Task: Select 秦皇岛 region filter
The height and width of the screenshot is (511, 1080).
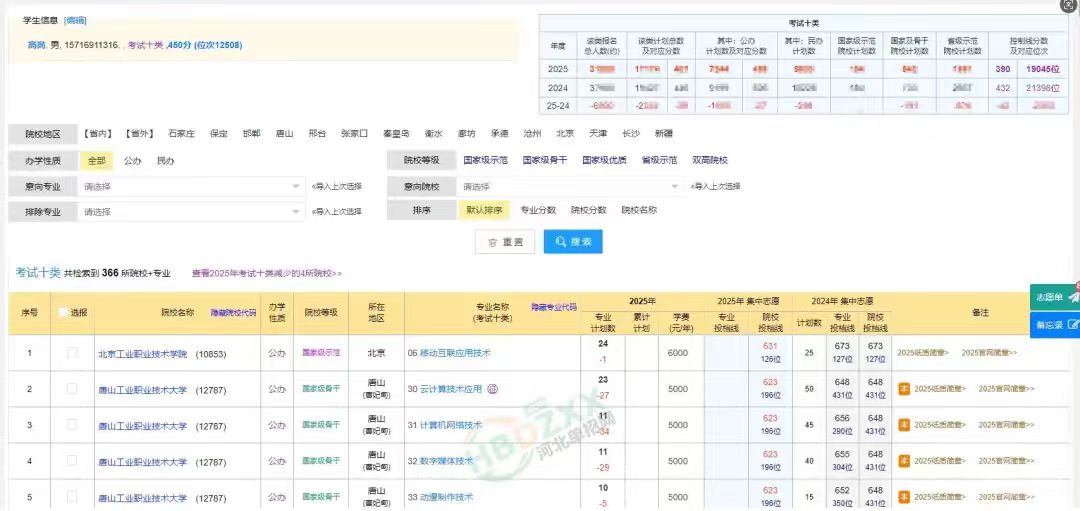Action: click(x=397, y=134)
